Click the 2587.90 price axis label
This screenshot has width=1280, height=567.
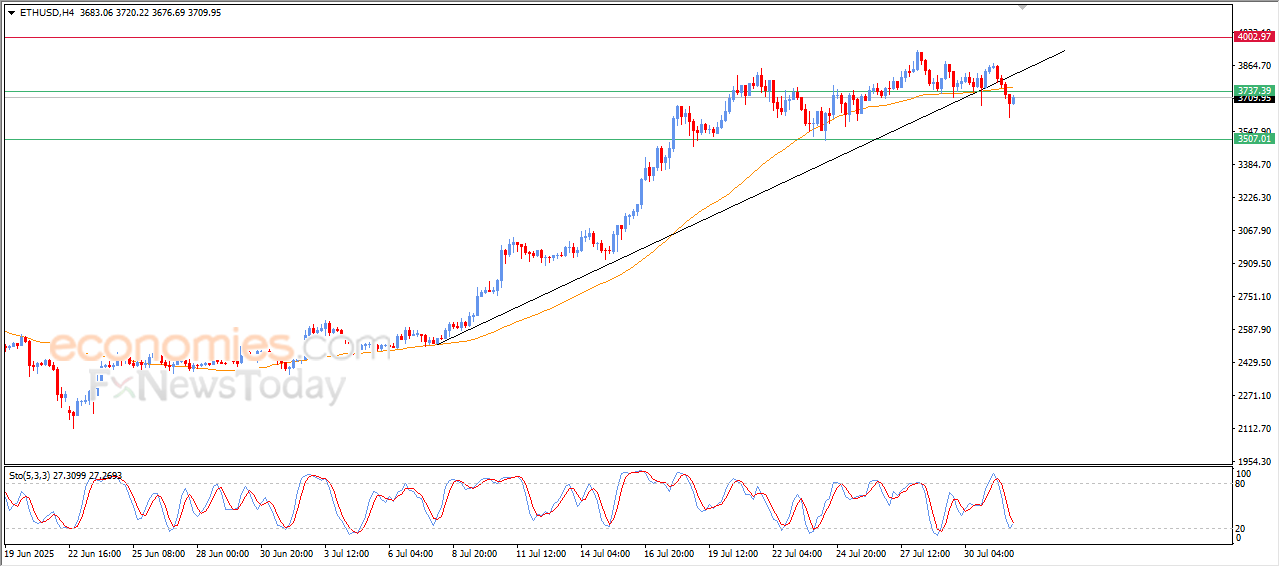pyautogui.click(x=1254, y=329)
